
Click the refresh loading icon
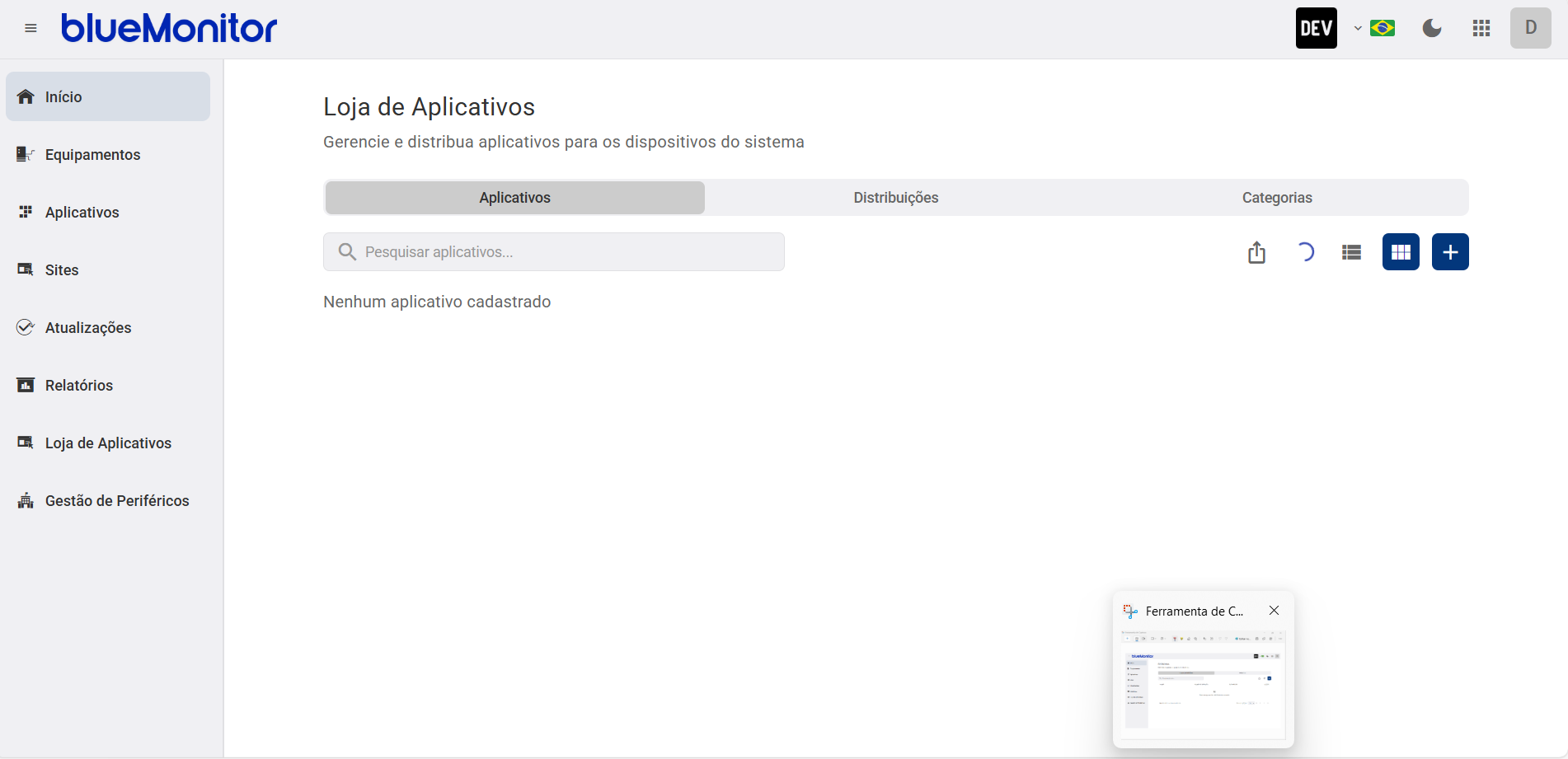(1304, 252)
